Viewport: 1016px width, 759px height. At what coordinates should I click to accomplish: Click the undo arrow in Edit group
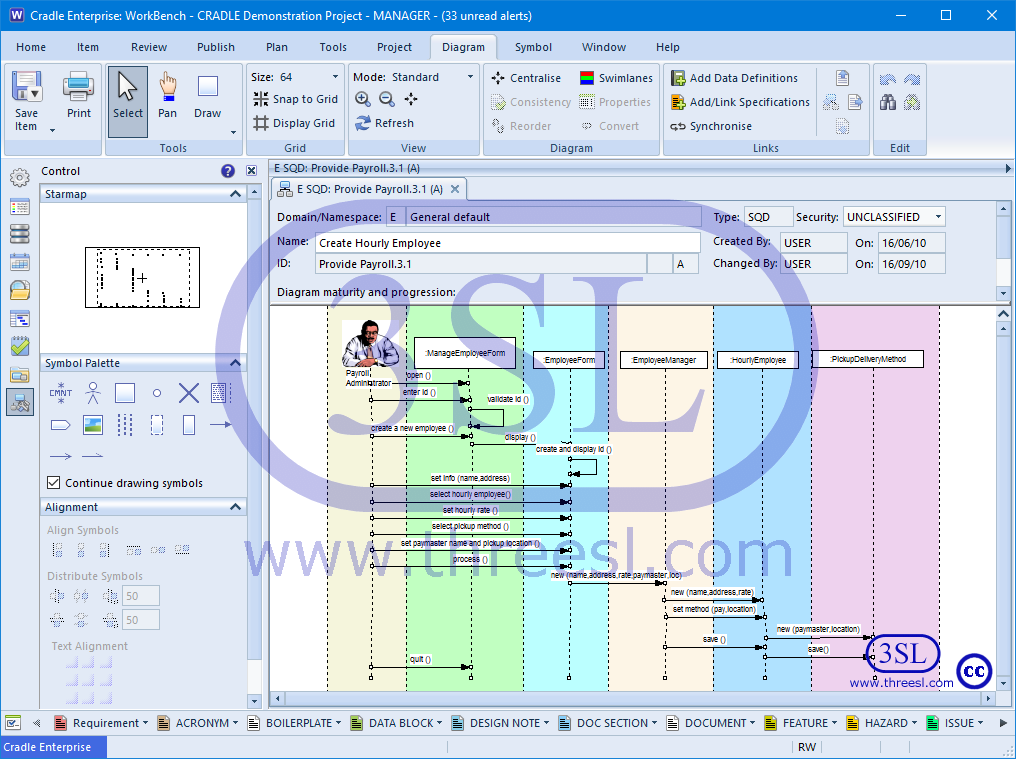(x=888, y=79)
